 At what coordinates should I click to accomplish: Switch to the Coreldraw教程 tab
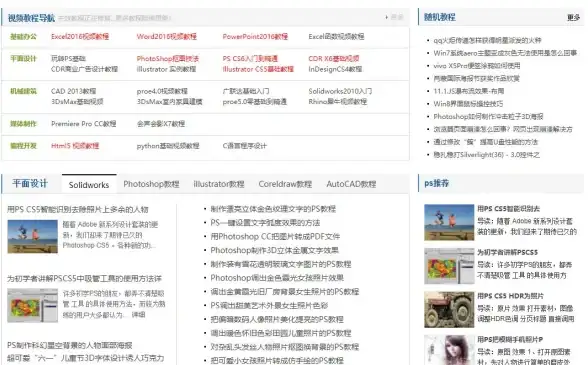(285, 184)
